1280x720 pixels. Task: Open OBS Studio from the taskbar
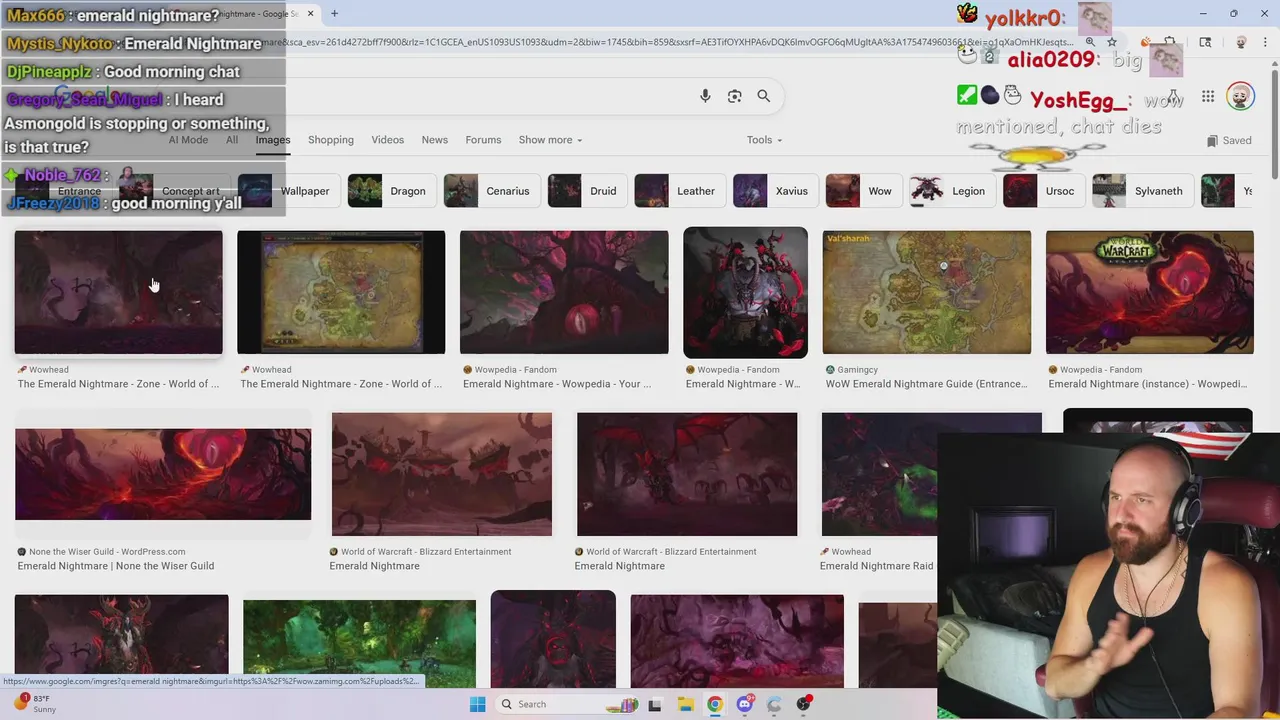[x=804, y=704]
